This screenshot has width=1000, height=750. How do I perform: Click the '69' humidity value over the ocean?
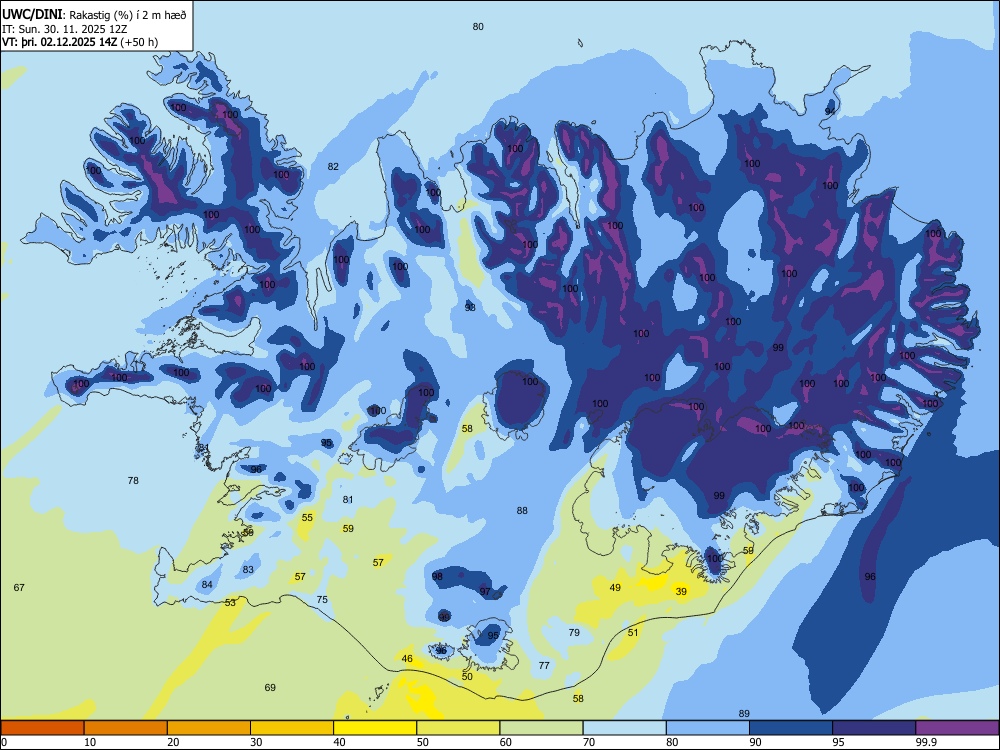(x=270, y=688)
